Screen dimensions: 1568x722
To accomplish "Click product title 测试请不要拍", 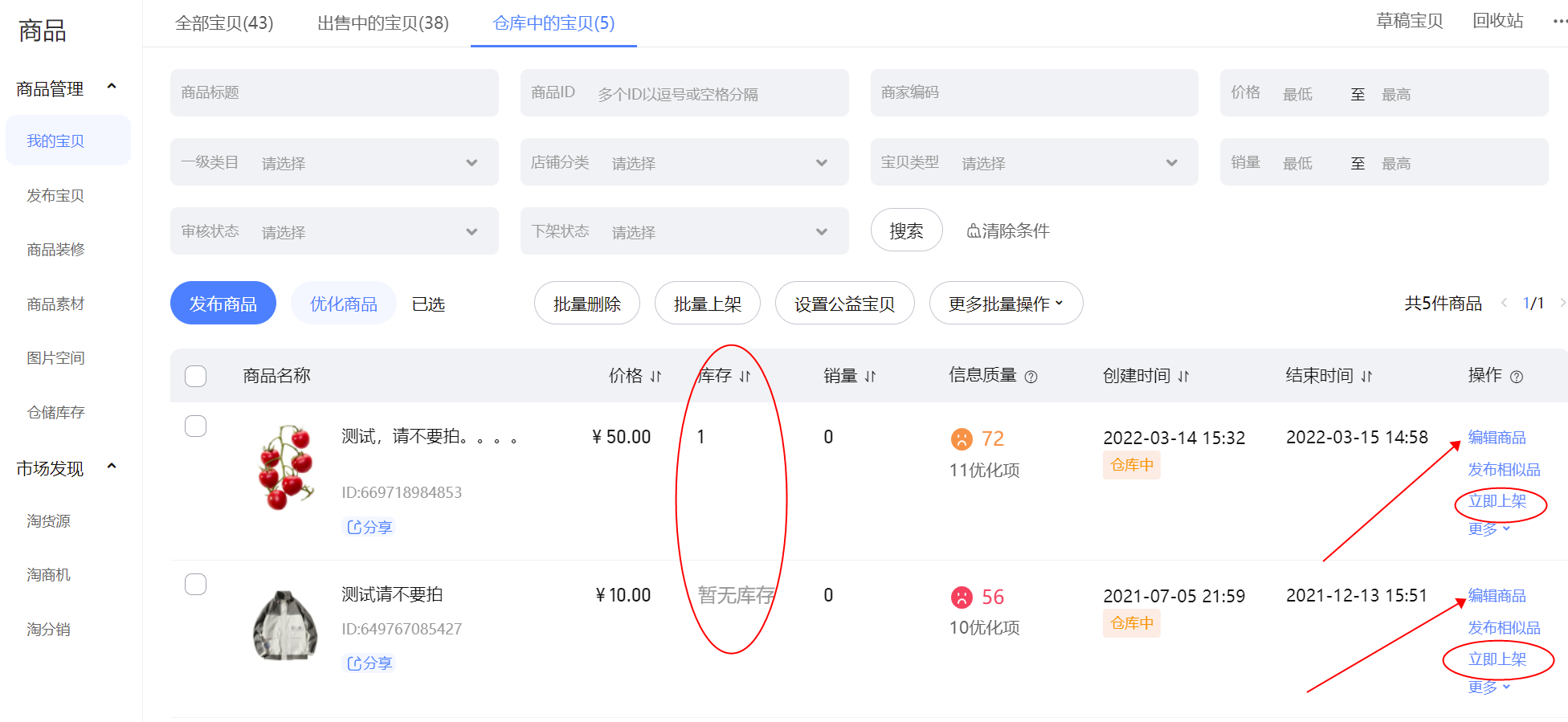I will coord(392,594).
